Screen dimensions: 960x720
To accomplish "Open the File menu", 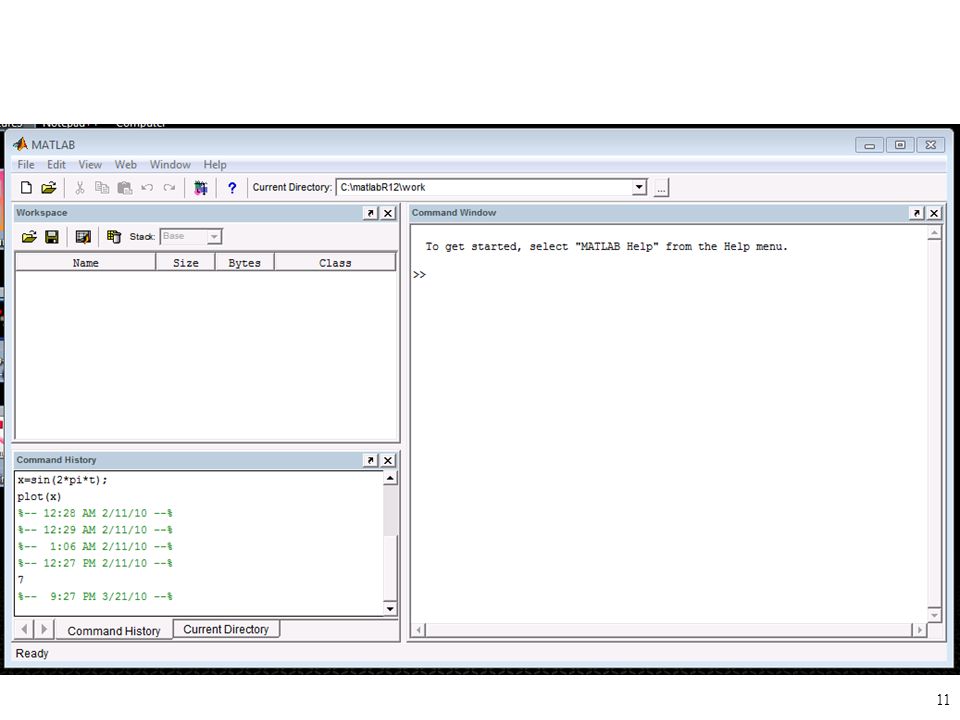I will point(26,165).
